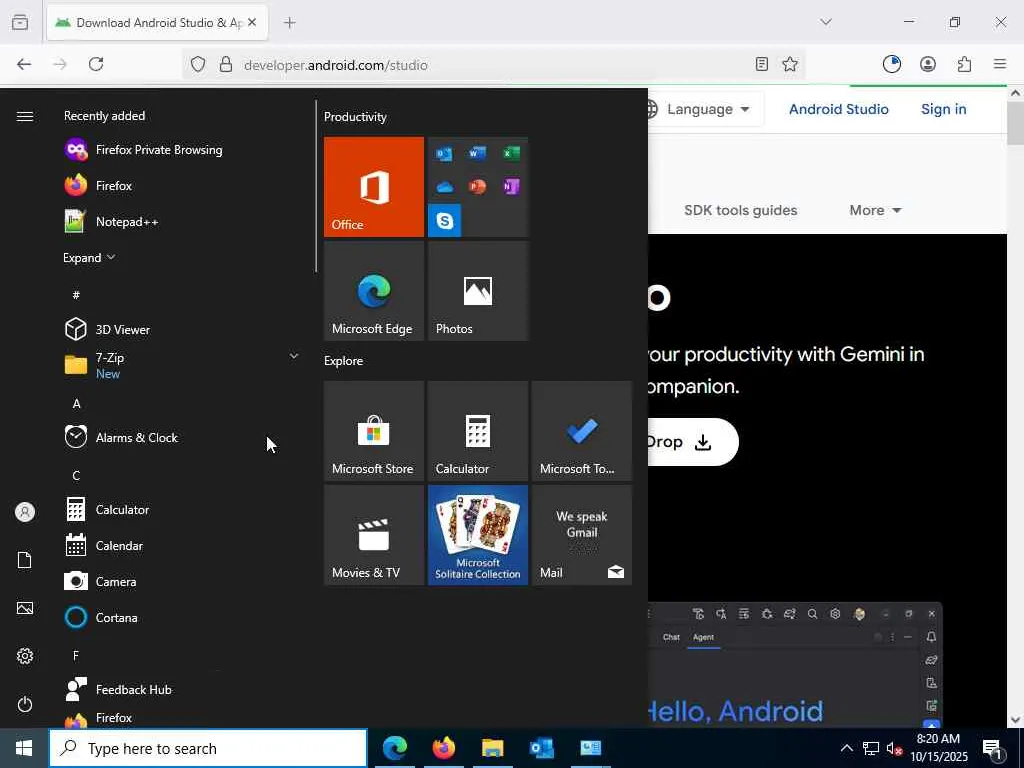Open Documents shortcut in Start sidebar
This screenshot has height=768, width=1024.
tap(25, 560)
